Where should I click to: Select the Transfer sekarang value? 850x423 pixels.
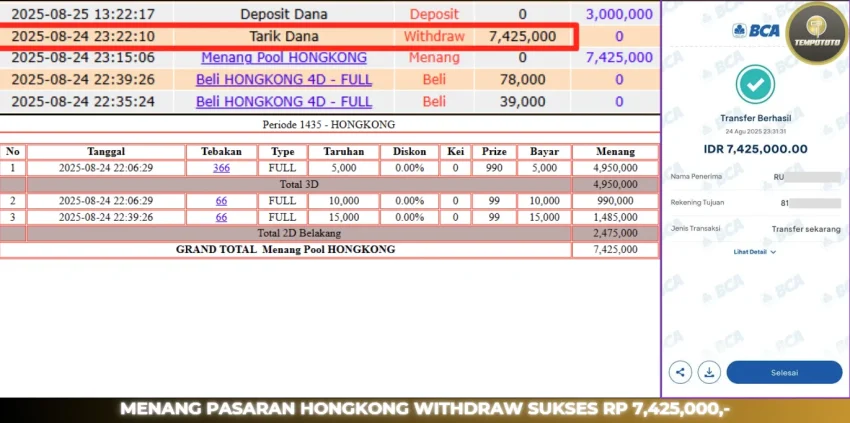pyautogui.click(x=806, y=229)
